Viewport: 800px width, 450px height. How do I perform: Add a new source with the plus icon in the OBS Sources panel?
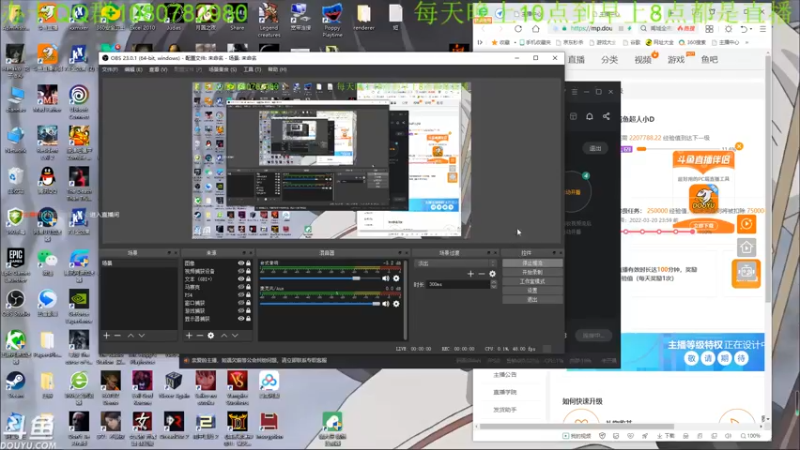pyautogui.click(x=189, y=336)
